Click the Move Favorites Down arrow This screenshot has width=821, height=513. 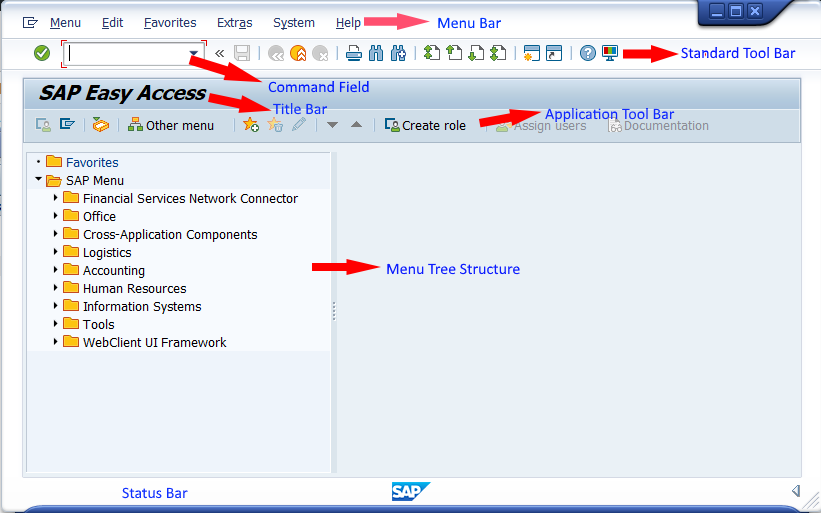coord(332,125)
